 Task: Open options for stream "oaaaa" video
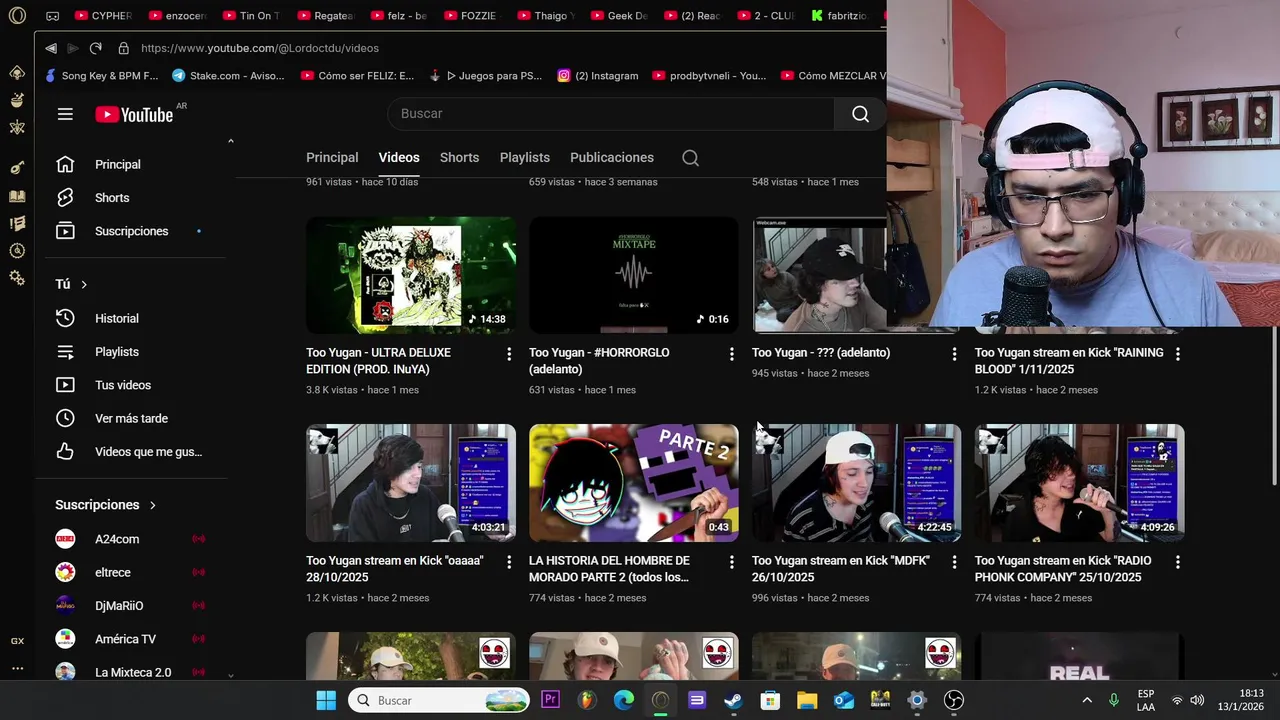508,562
